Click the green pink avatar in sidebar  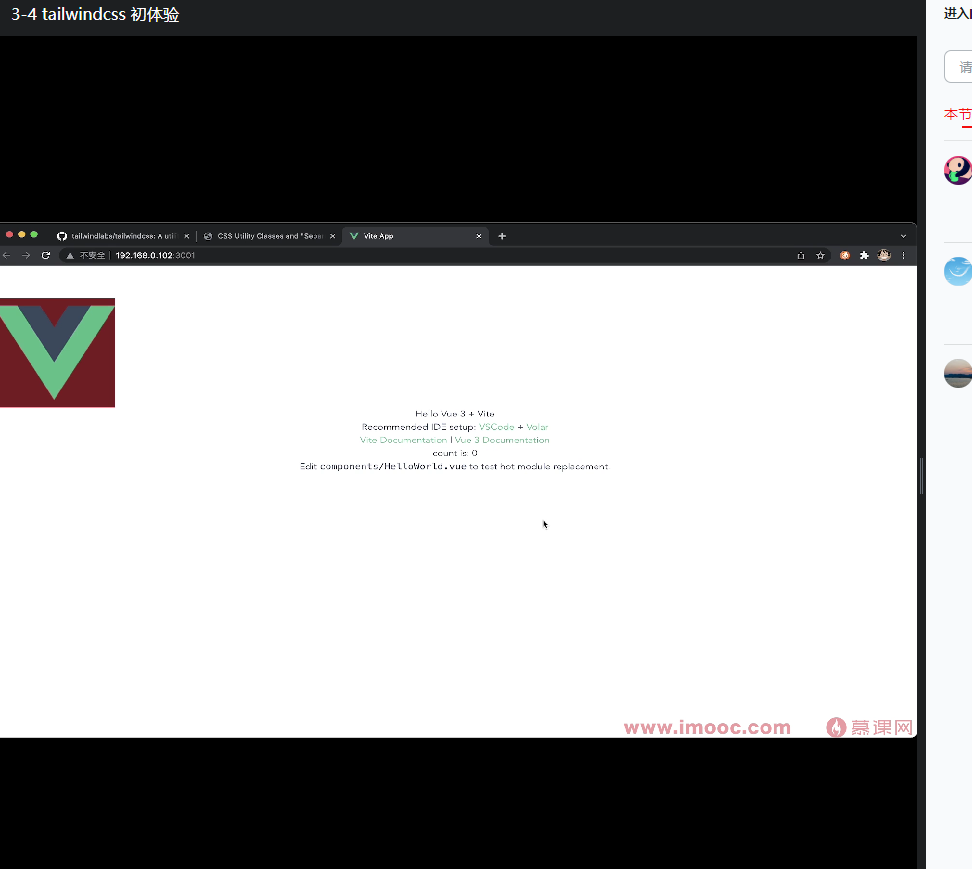click(958, 170)
